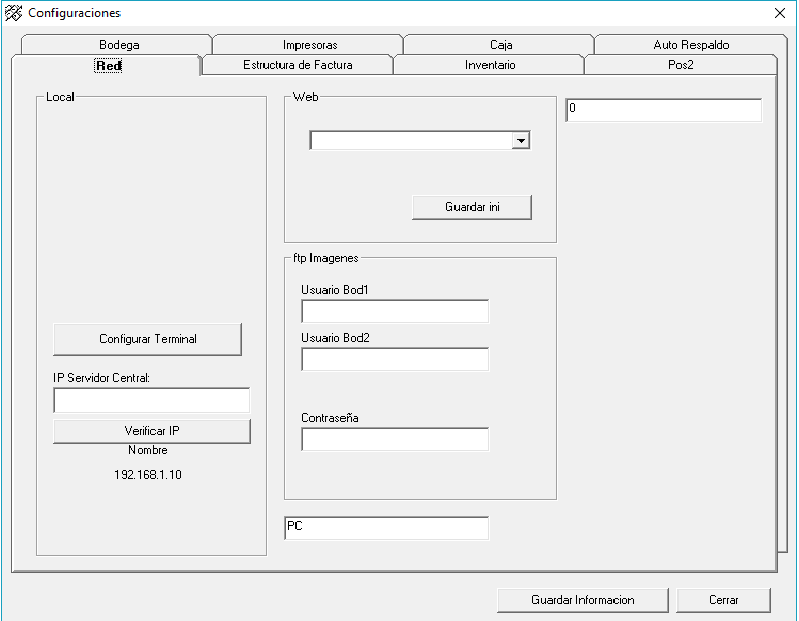This screenshot has width=799, height=621.
Task: Go to the Auto Respaldo tab
Action: 691,45
